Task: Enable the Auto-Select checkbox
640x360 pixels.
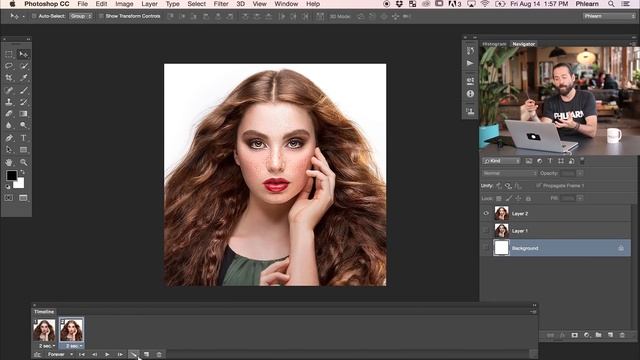Action: tap(34, 16)
